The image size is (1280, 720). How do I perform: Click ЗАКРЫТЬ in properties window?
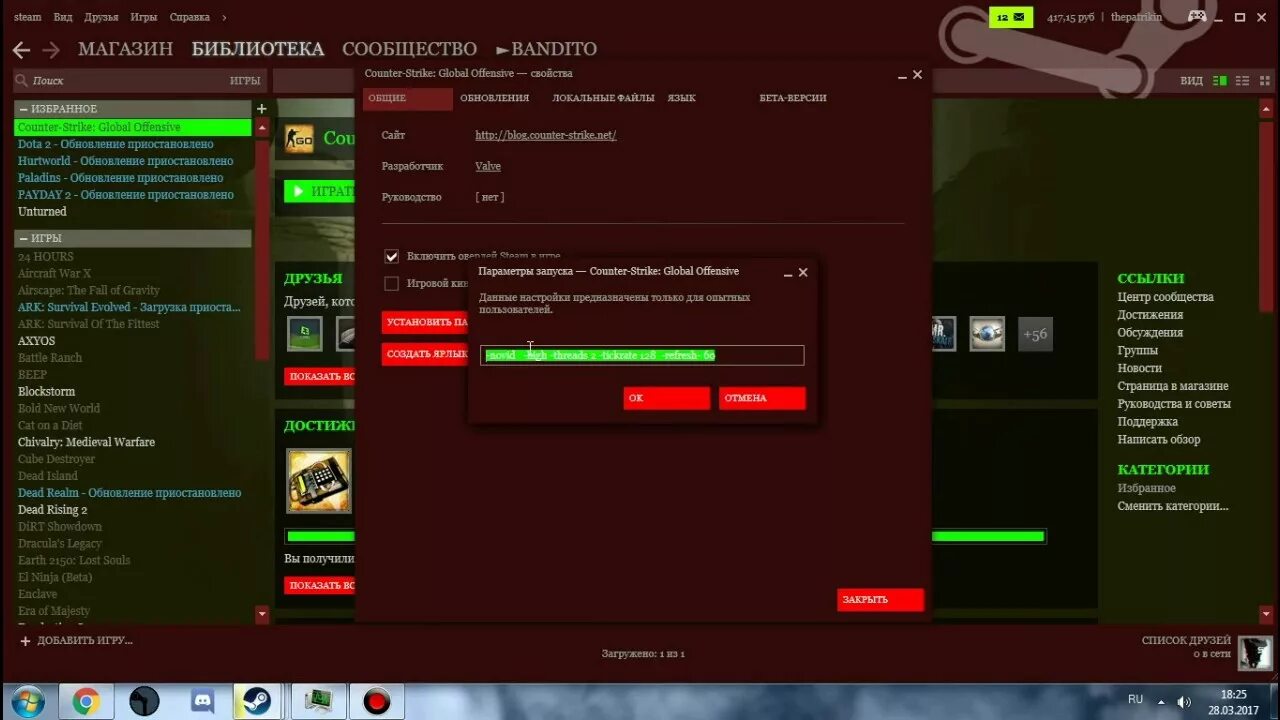click(880, 600)
